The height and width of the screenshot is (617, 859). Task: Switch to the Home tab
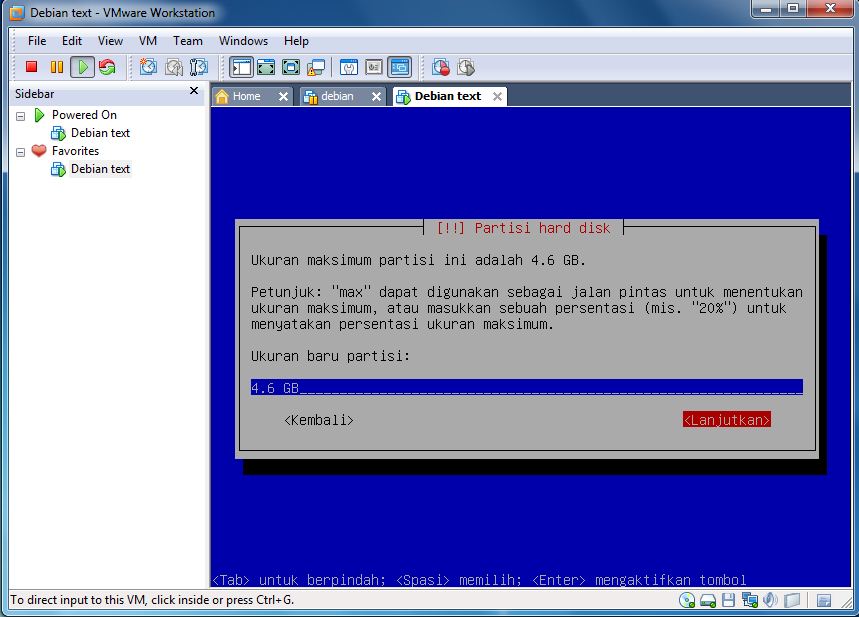tap(246, 96)
